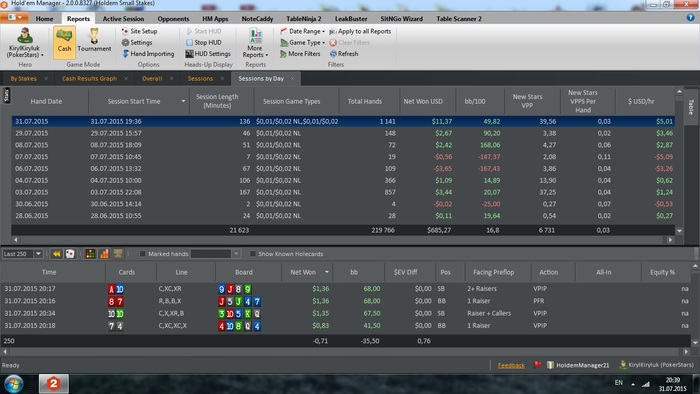Open the application menu orb button
700x394 pixels.
pos(14,18)
